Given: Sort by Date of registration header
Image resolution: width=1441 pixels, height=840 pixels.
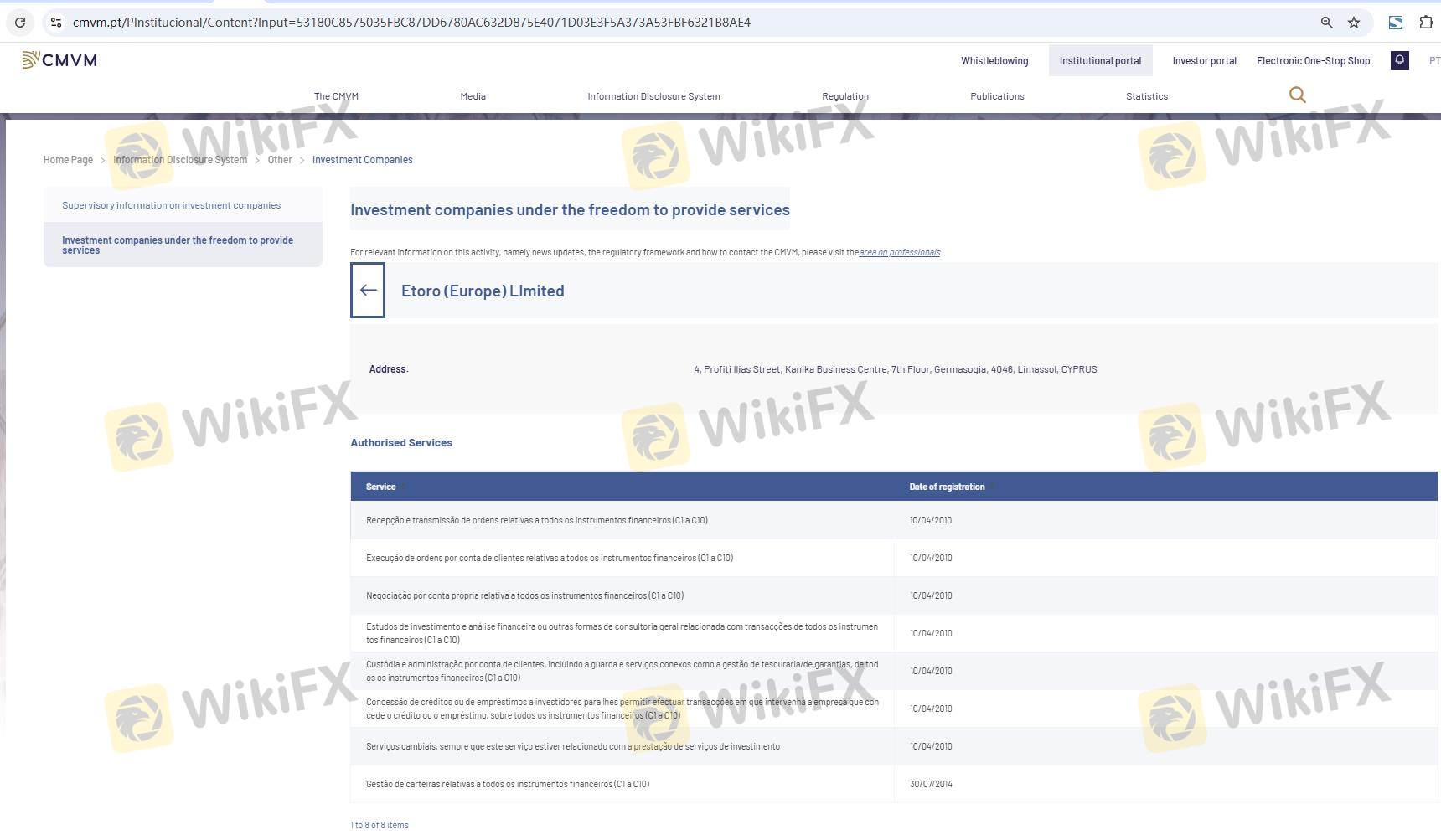Looking at the screenshot, I should click(947, 487).
